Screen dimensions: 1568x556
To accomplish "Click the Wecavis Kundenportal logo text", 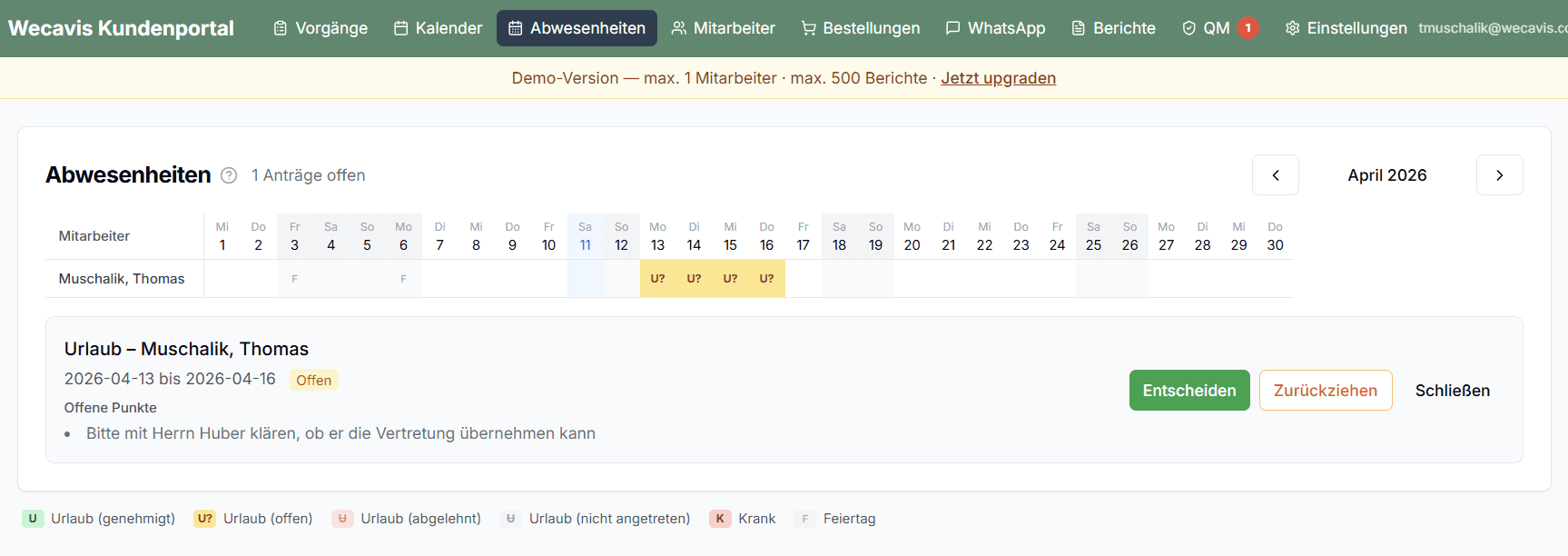I will [121, 28].
